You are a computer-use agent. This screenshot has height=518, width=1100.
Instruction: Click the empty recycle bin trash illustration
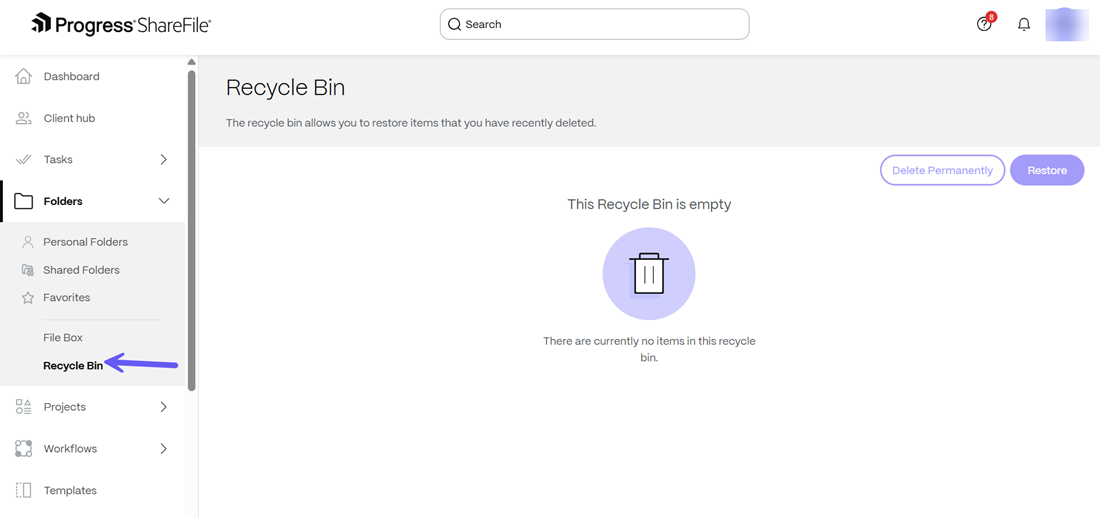pyautogui.click(x=649, y=274)
